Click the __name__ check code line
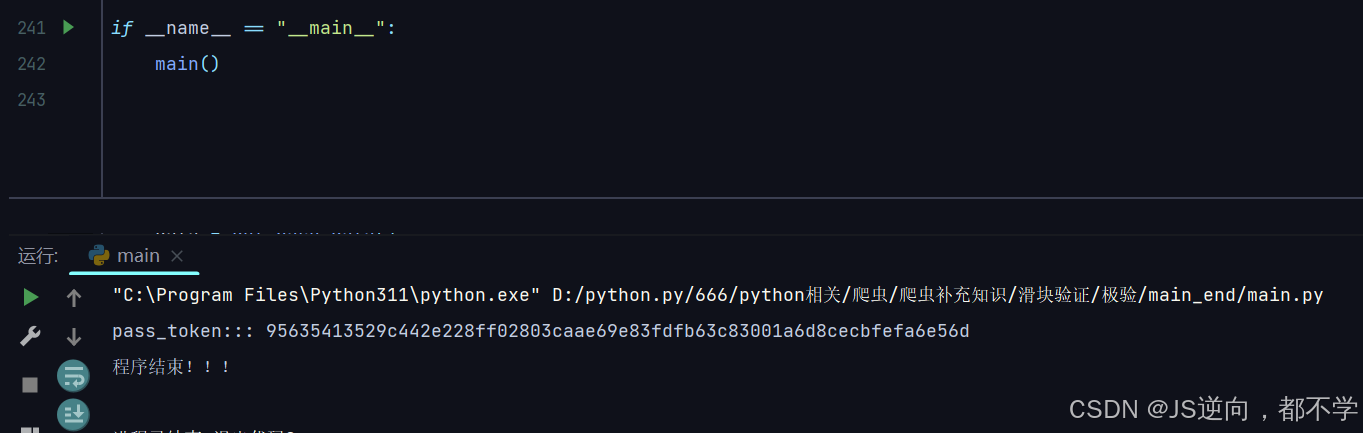This screenshot has width=1363, height=433. [x=254, y=28]
